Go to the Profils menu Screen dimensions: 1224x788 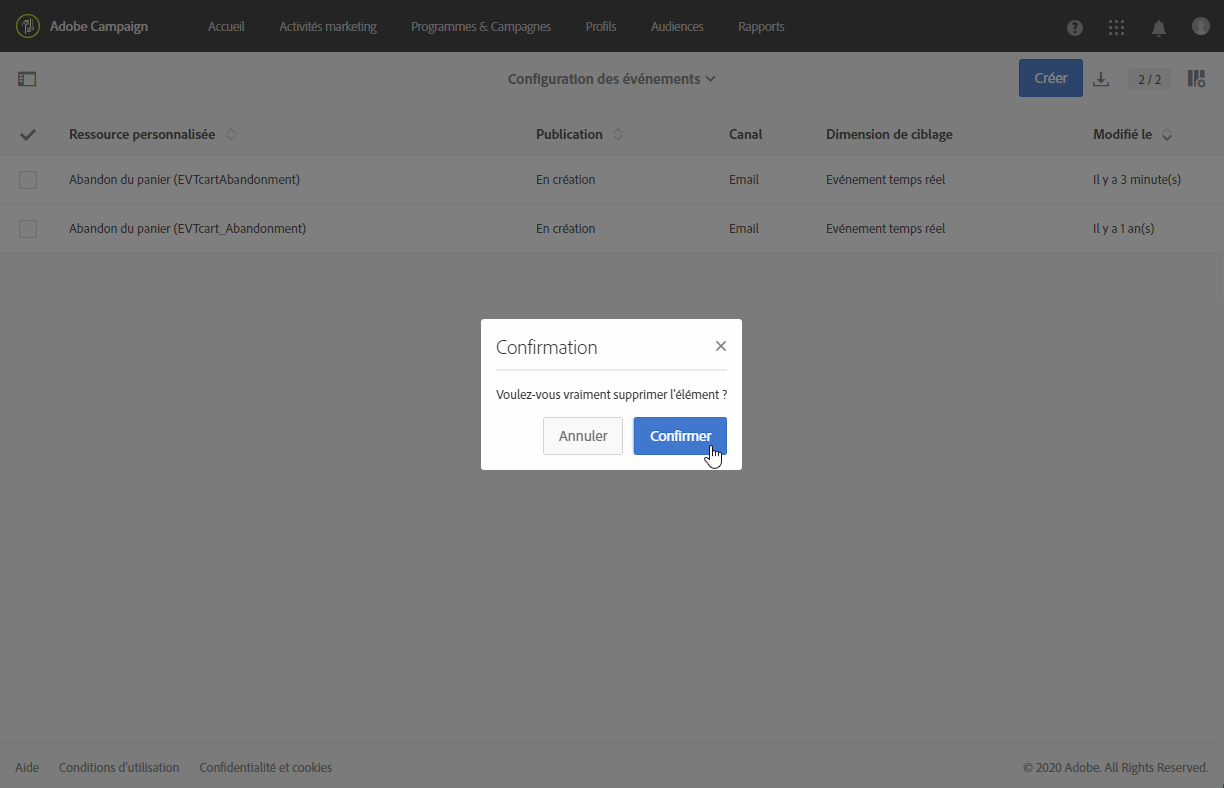pyautogui.click(x=601, y=27)
